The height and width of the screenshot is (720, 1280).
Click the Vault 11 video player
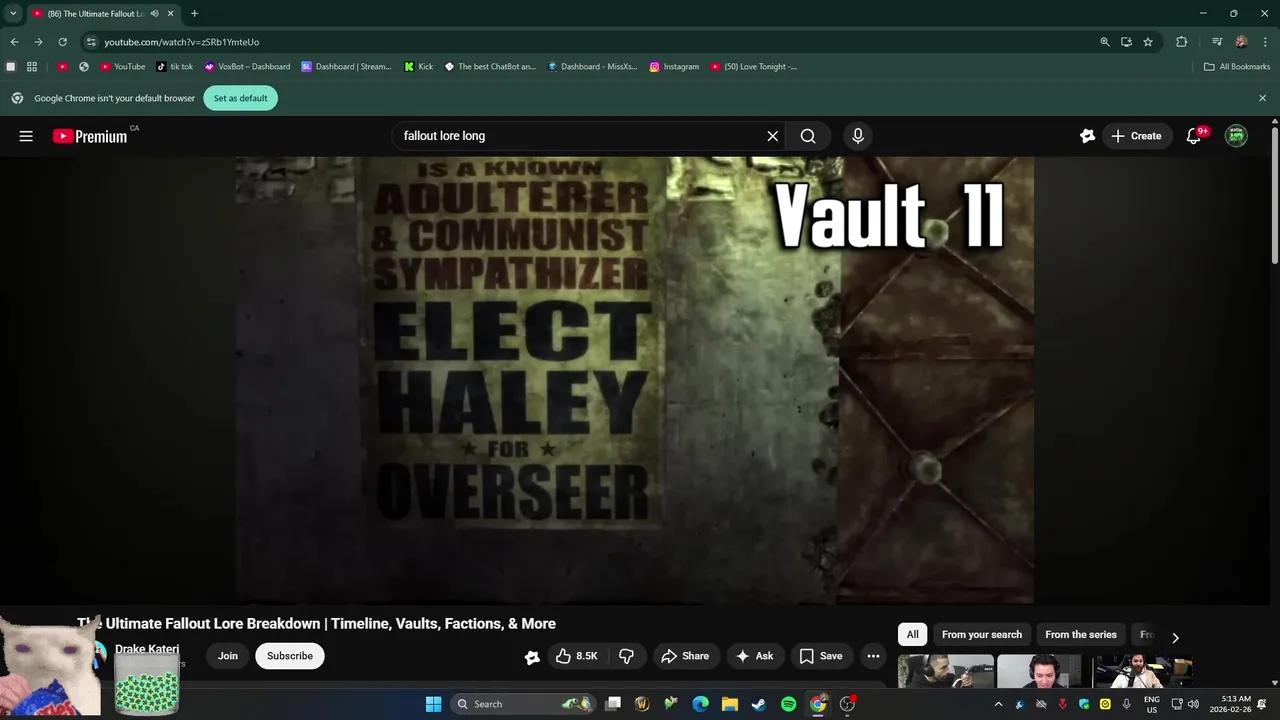[x=635, y=380]
